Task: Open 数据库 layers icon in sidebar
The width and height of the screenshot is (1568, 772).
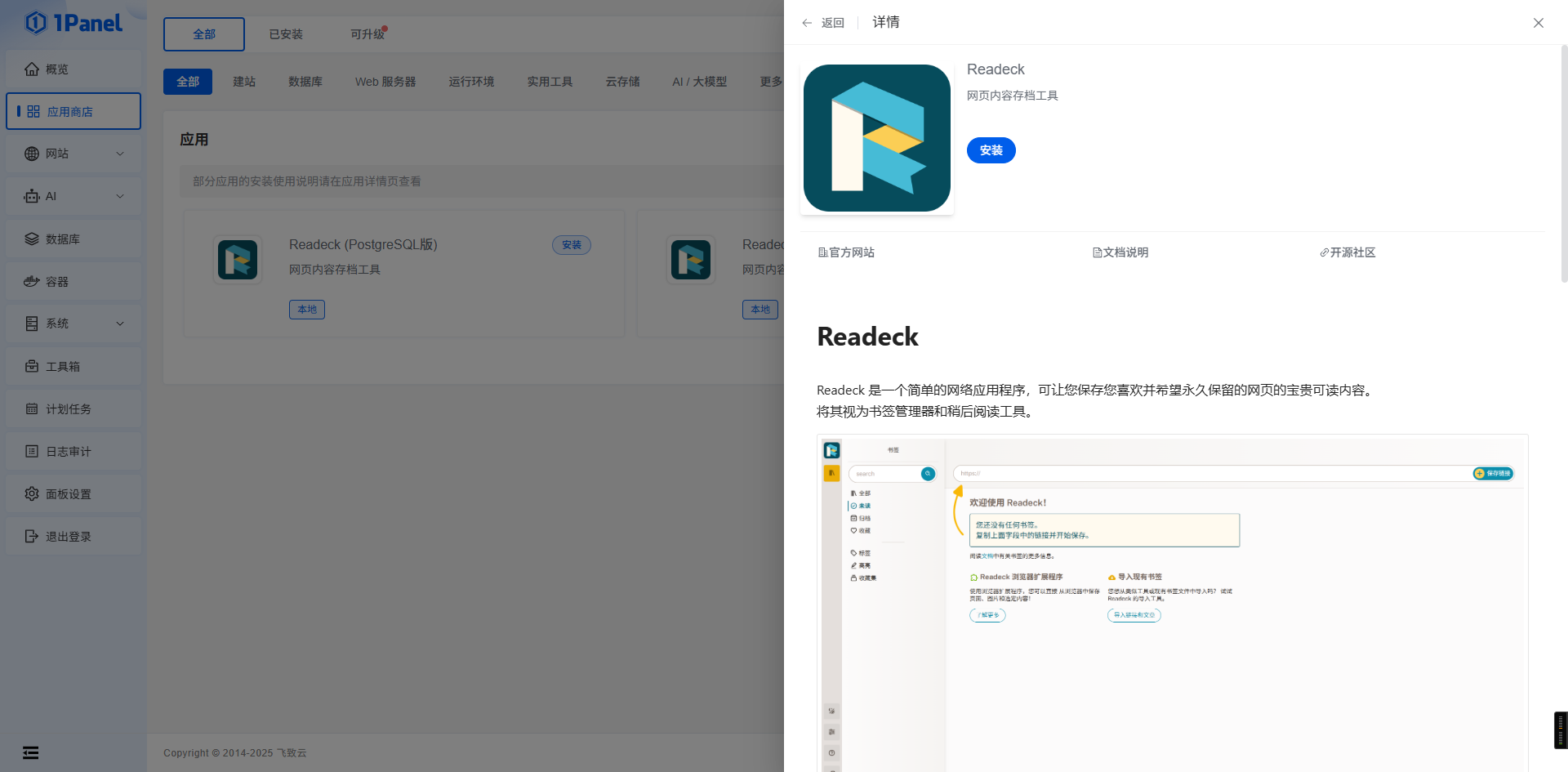Action: pyautogui.click(x=32, y=239)
